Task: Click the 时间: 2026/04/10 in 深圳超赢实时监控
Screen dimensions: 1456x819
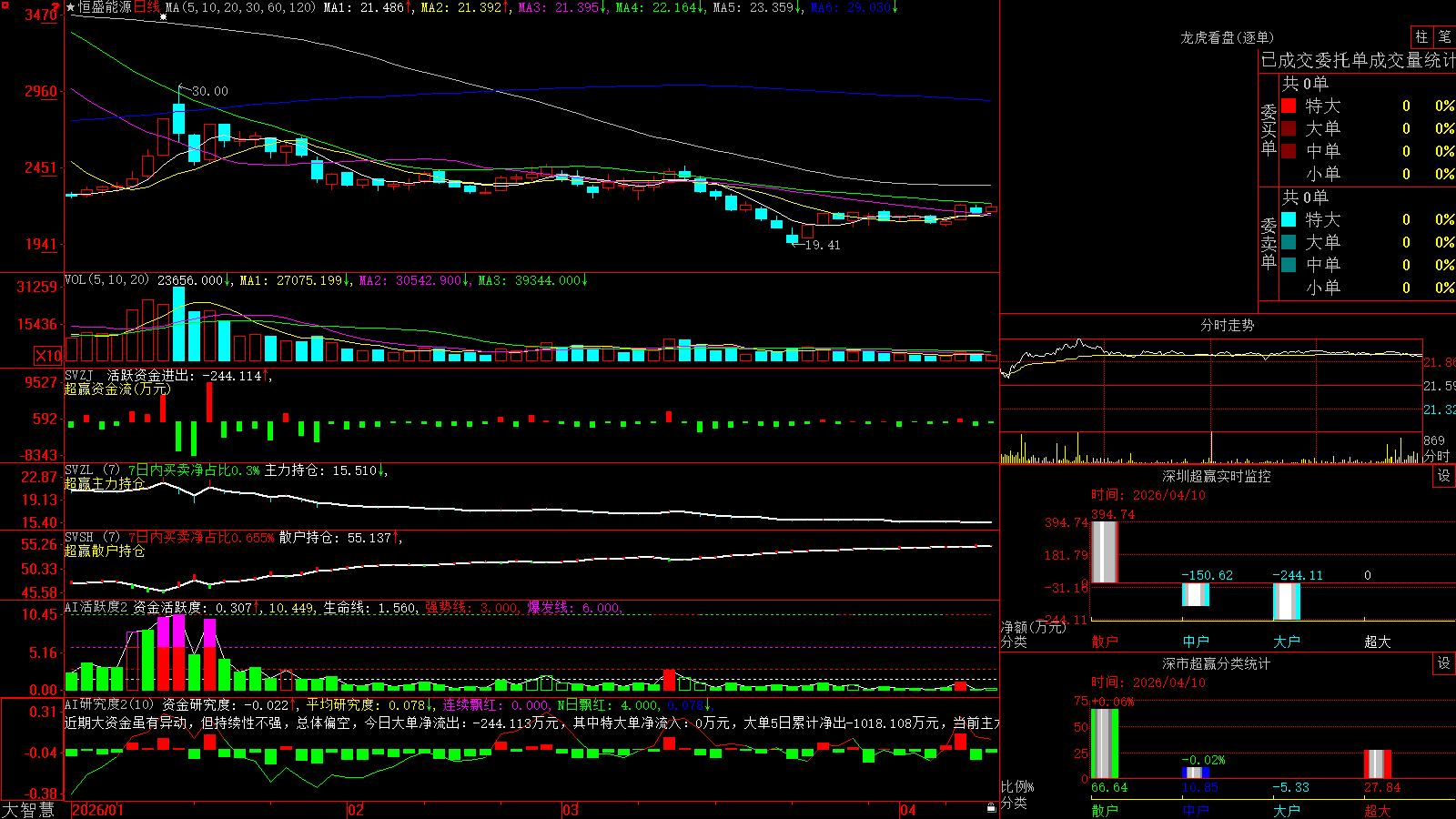Action: (1148, 495)
